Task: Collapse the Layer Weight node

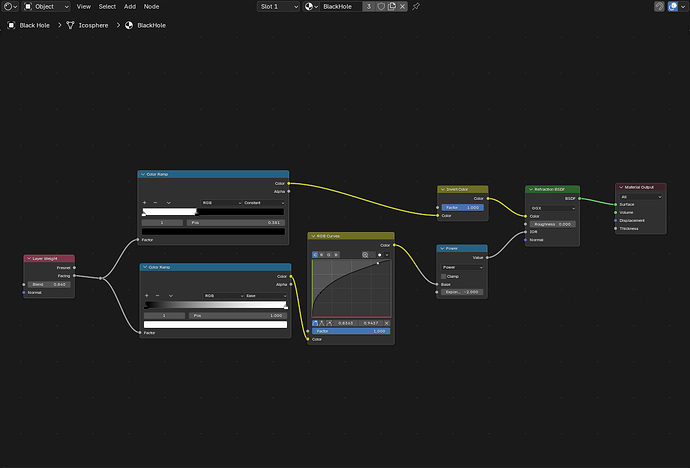Action: [x=29, y=259]
